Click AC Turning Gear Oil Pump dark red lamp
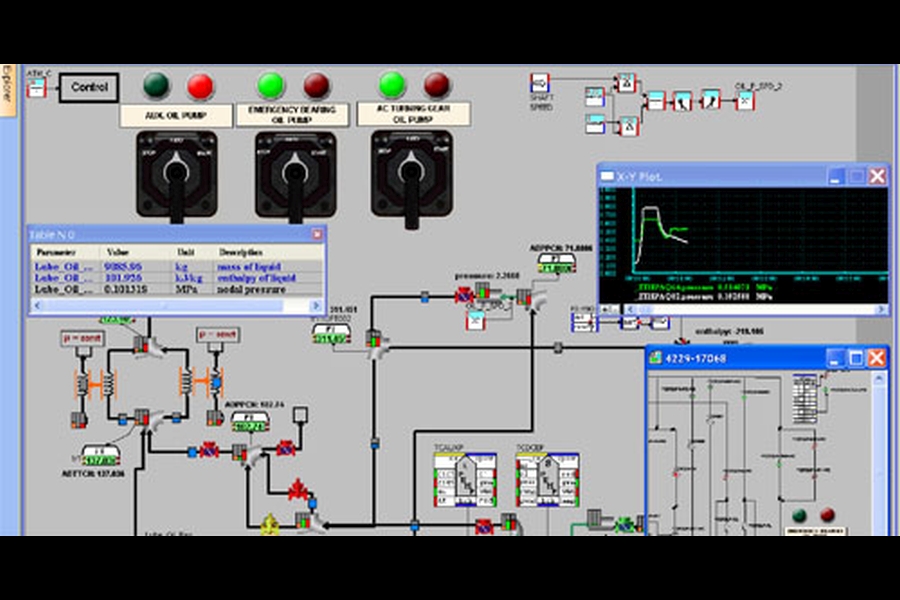The height and width of the screenshot is (600, 900). (437, 85)
